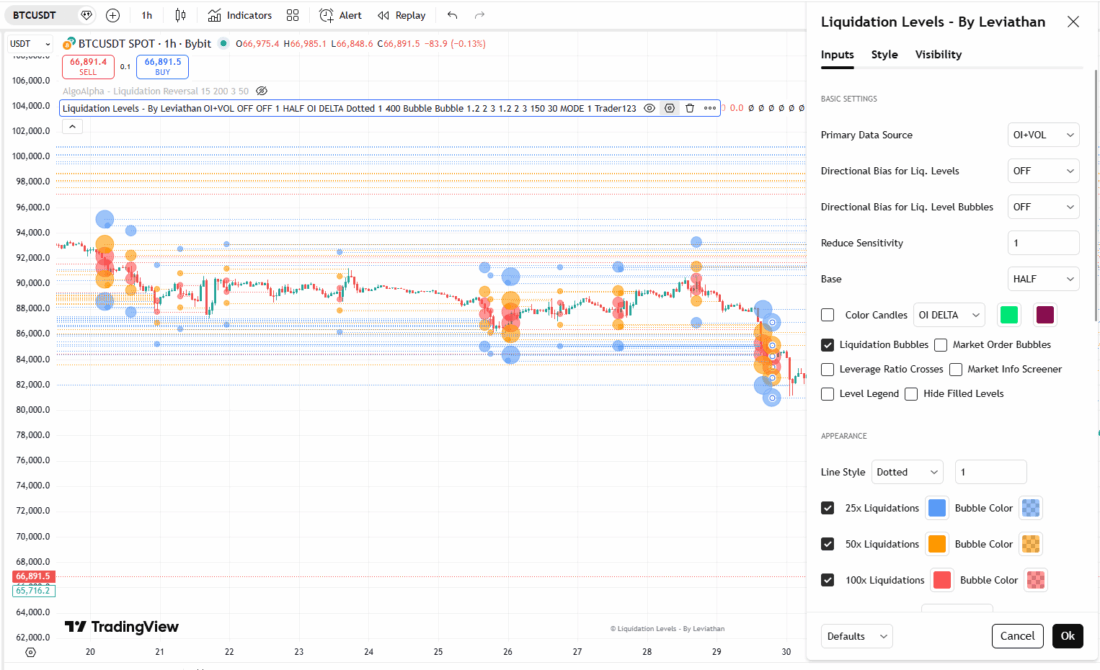Enable the Level Legend checkbox

coord(828,394)
